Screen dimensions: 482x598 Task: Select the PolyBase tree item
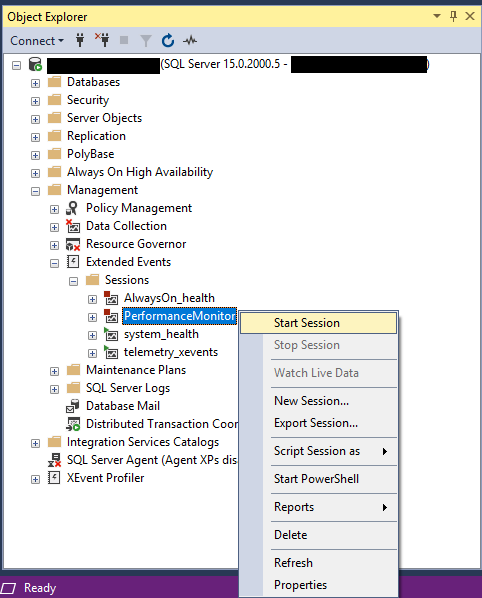tap(91, 154)
